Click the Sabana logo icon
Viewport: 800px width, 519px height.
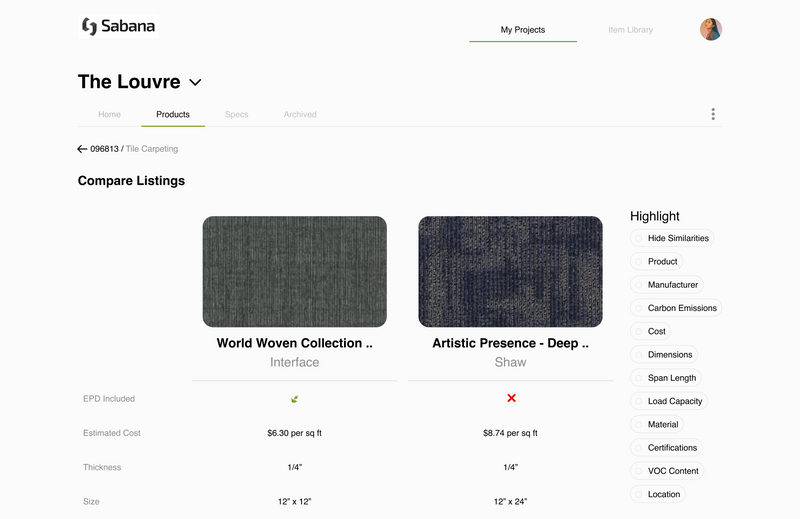coord(89,26)
